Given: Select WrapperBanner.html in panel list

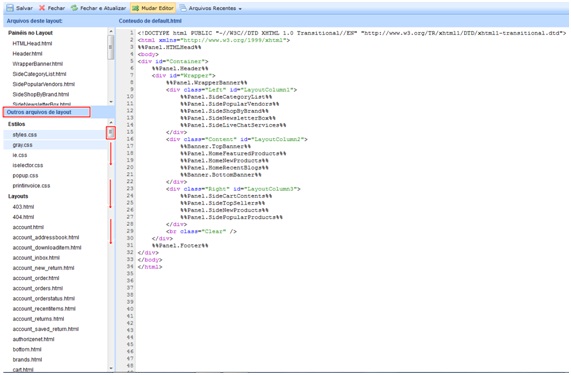Looking at the screenshot, I should pos(38,64).
